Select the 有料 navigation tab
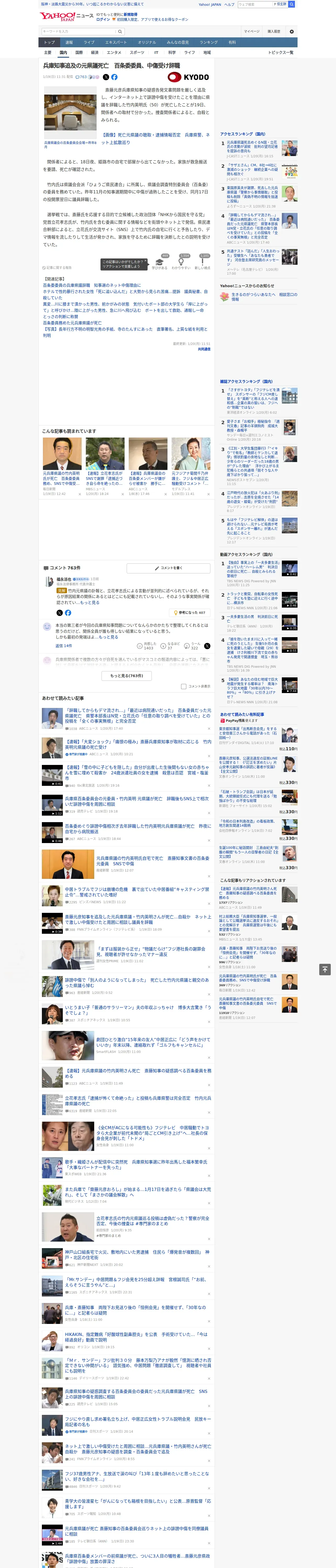336x1568 pixels. [232, 43]
